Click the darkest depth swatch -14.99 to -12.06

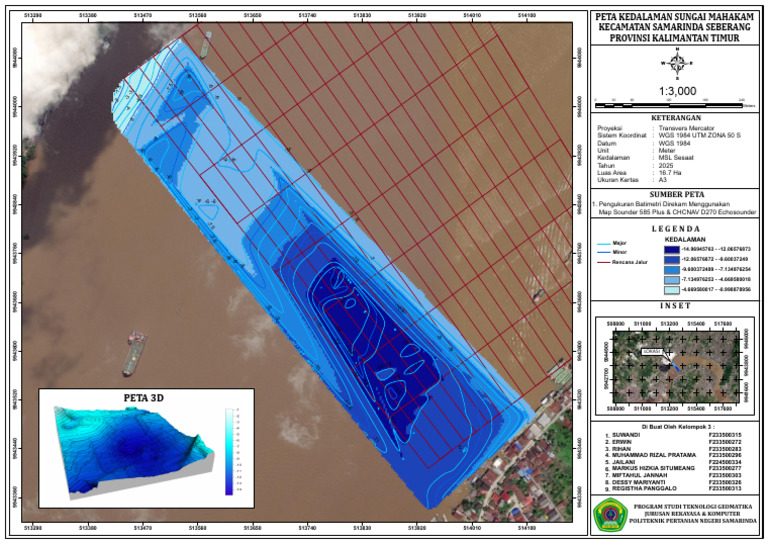[x=672, y=249]
